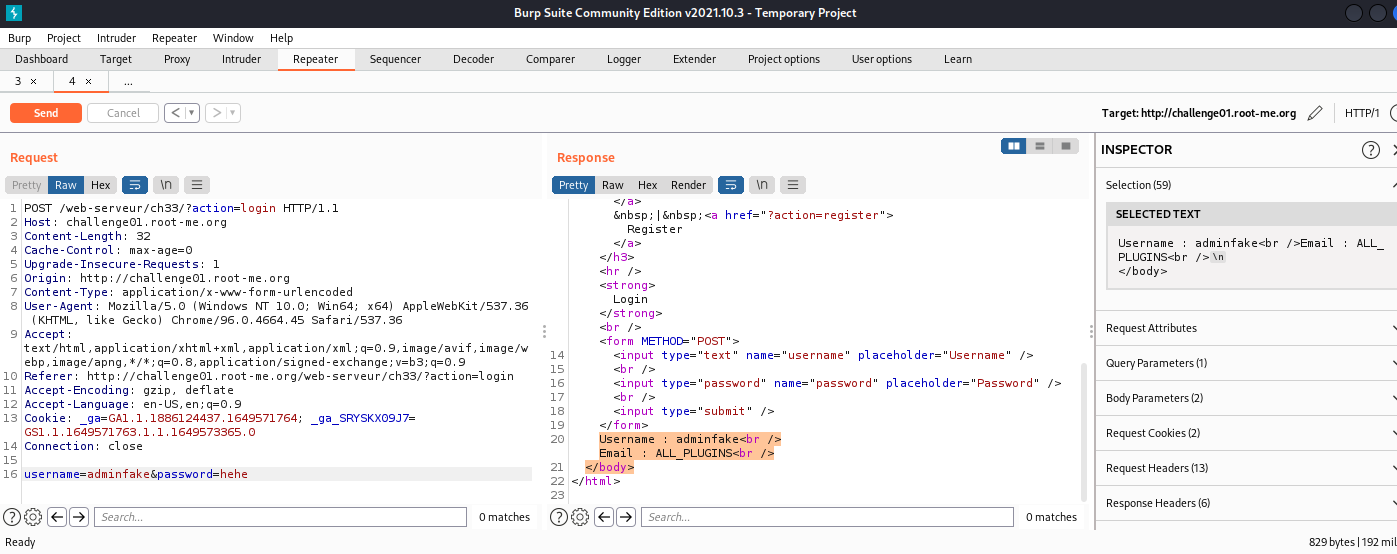The height and width of the screenshot is (554, 1397).
Task: Jump to next match in response search
Action: [x=626, y=517]
